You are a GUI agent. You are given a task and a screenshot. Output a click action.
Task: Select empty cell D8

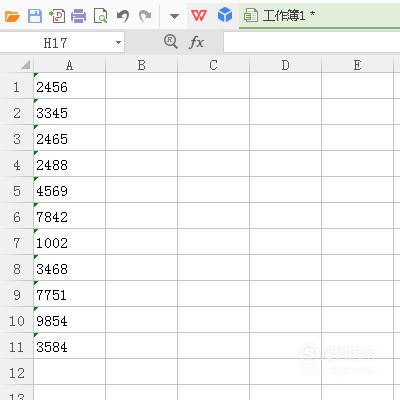pyautogui.click(x=285, y=269)
